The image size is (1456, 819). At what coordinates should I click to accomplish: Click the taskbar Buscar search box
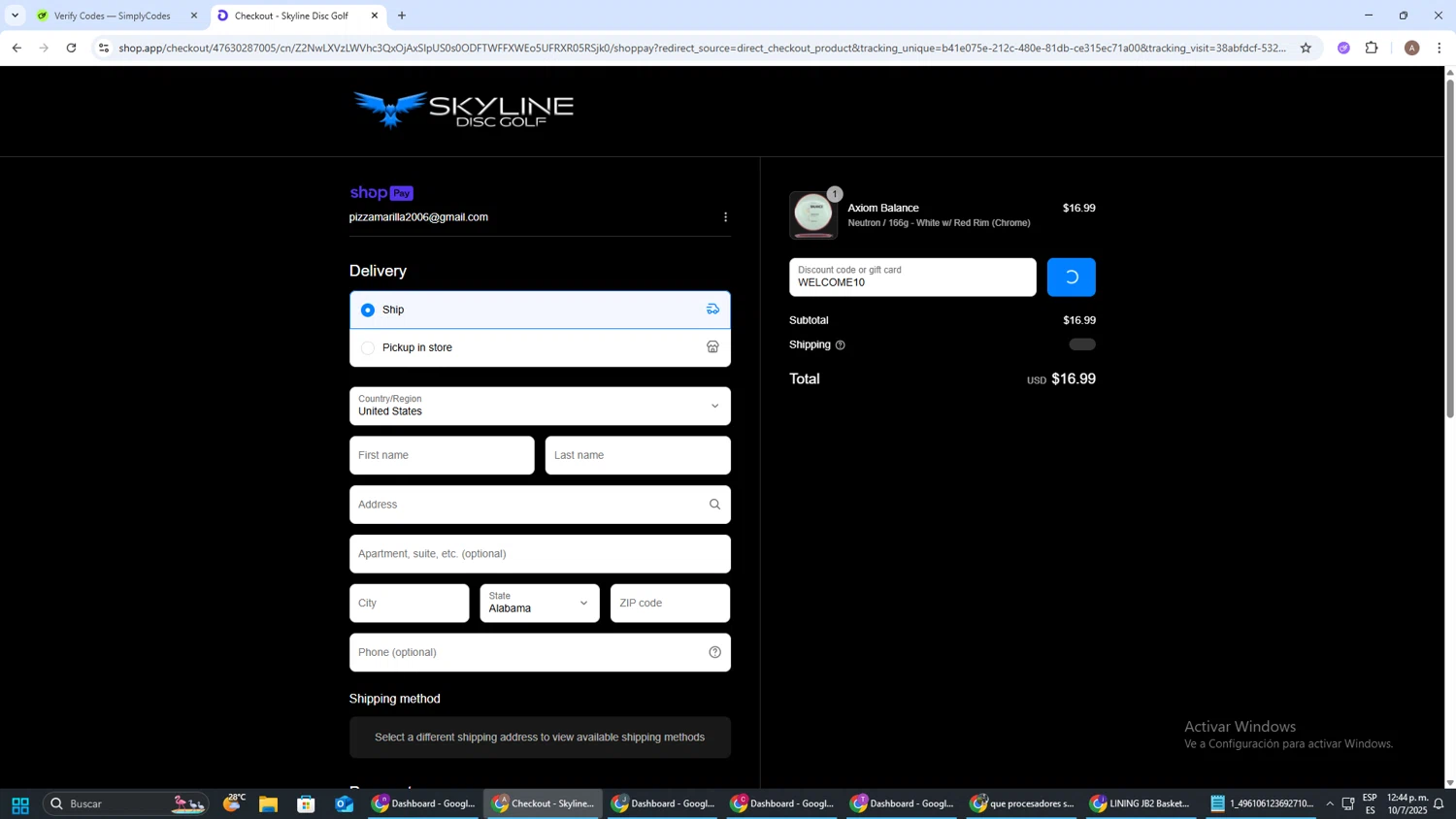pos(126,803)
